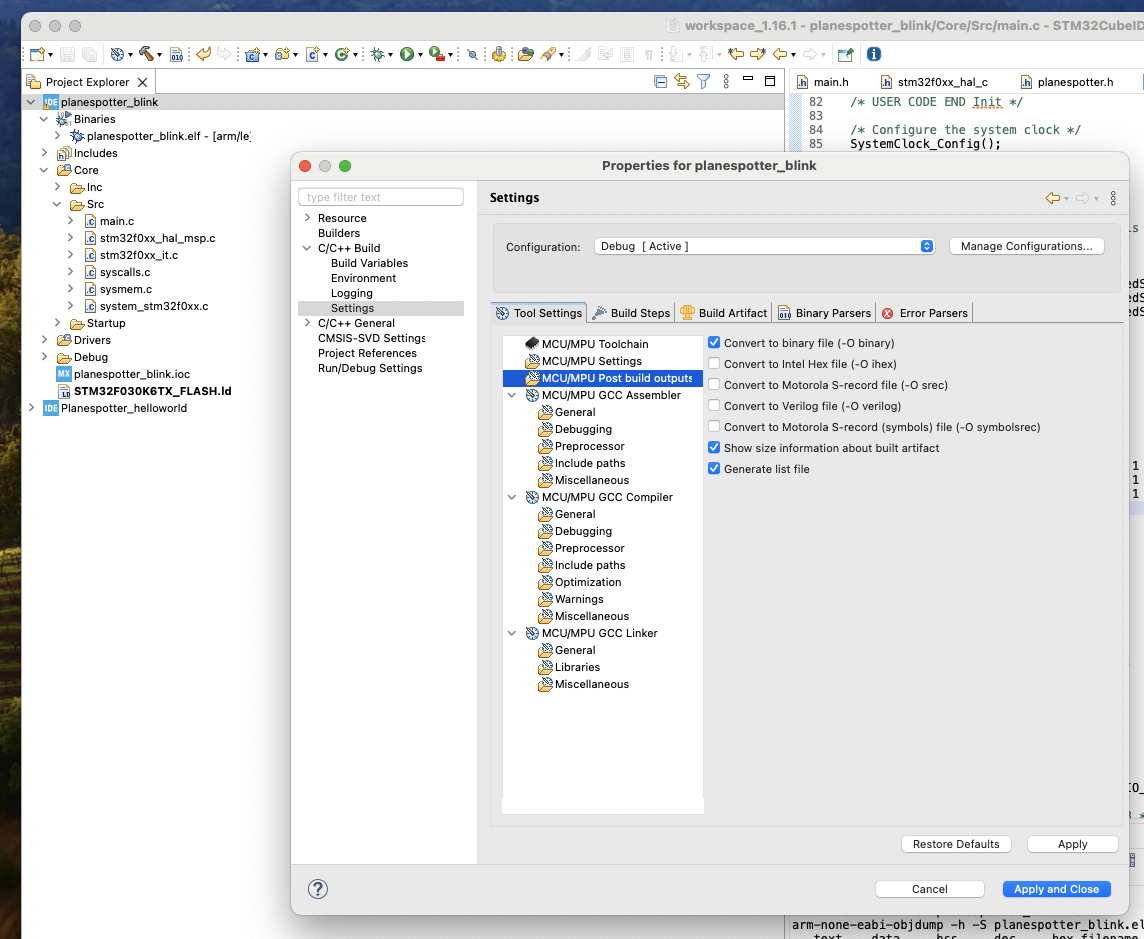Select Libraries under GCC Linker

pos(577,667)
